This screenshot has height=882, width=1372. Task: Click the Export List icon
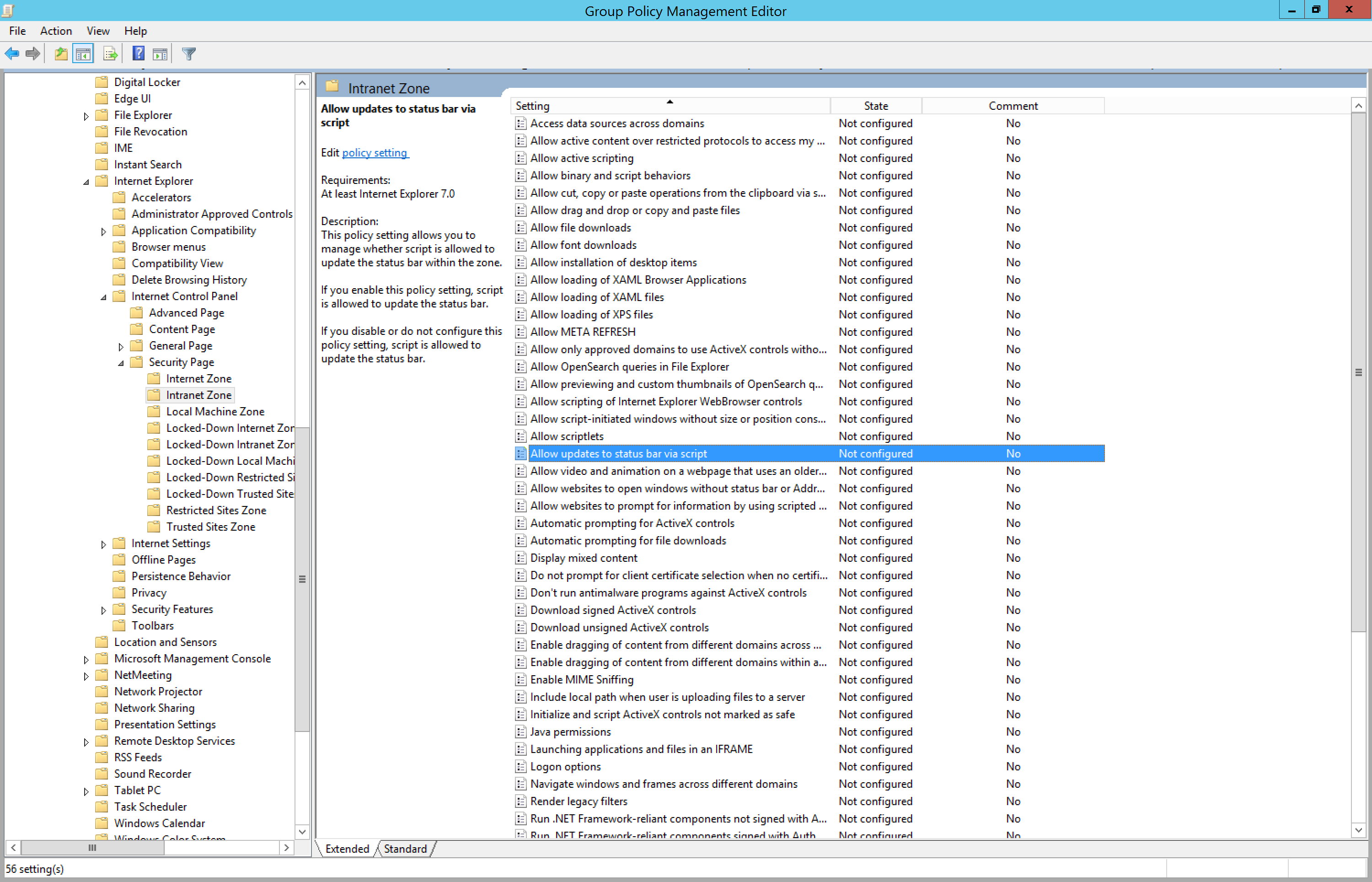[110, 53]
